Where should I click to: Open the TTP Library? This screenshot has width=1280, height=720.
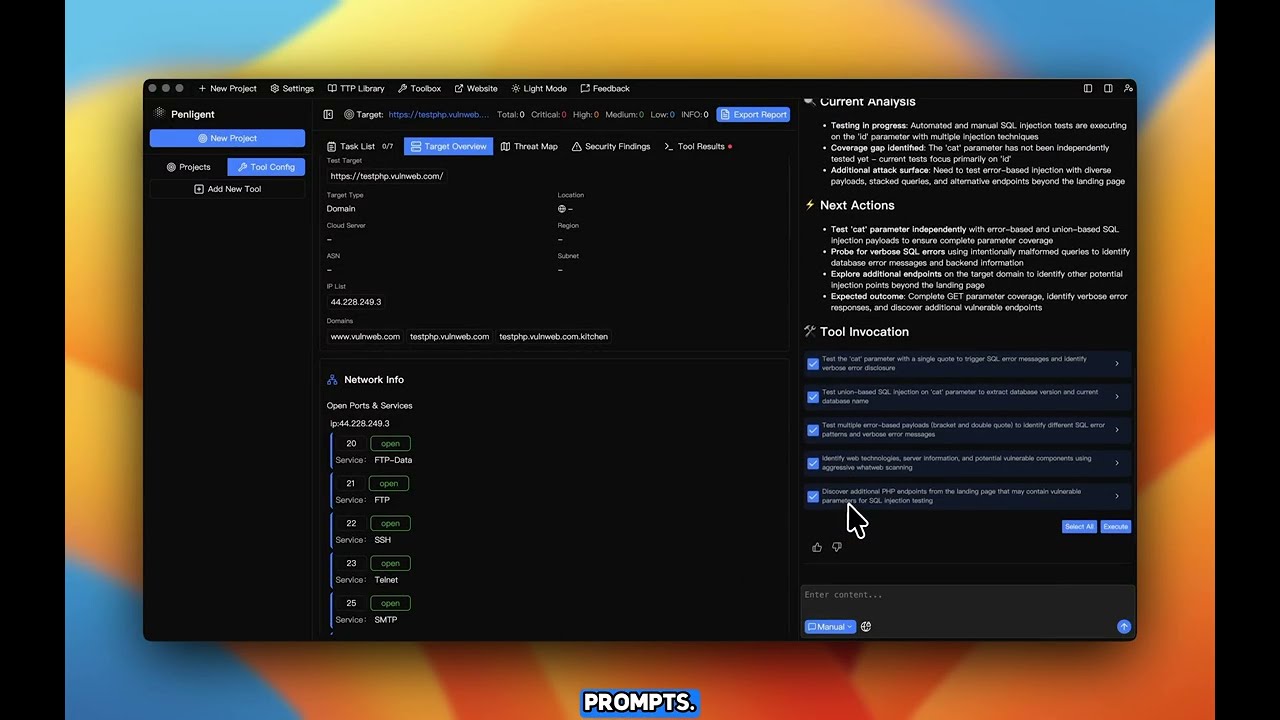[x=356, y=88]
